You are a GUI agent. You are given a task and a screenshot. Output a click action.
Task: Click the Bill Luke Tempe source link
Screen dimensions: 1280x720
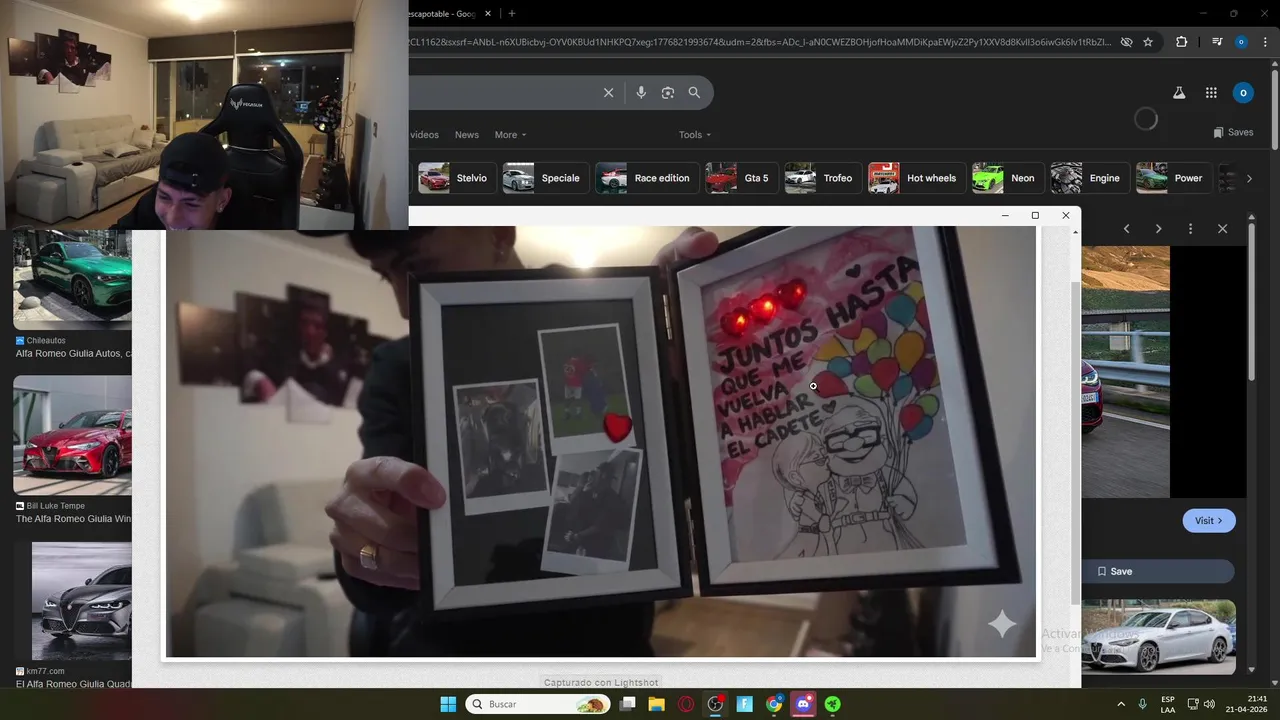coord(56,506)
